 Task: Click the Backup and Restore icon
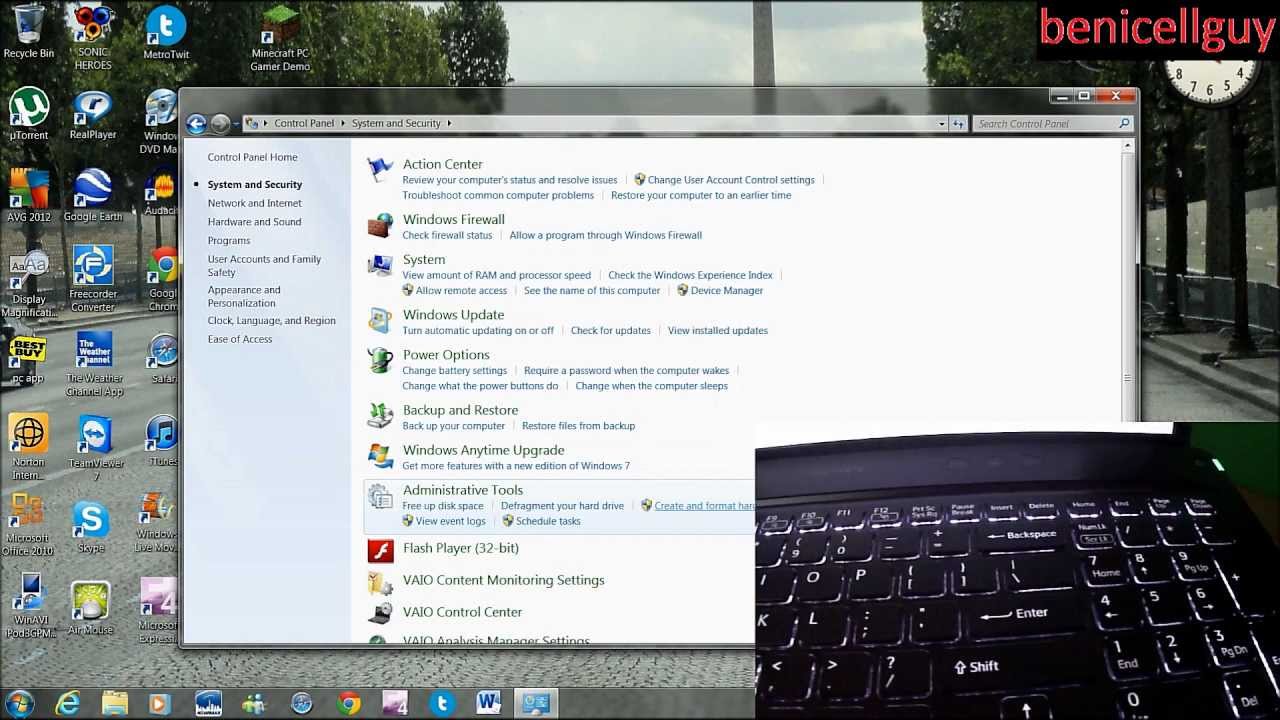380,415
